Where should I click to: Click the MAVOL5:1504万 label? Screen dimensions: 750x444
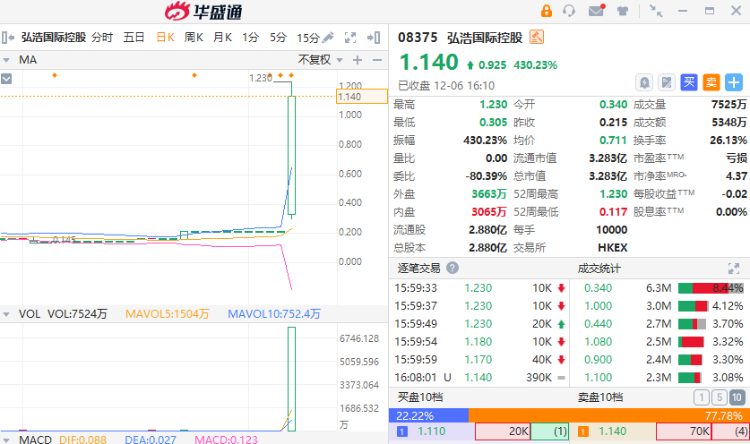(167, 314)
